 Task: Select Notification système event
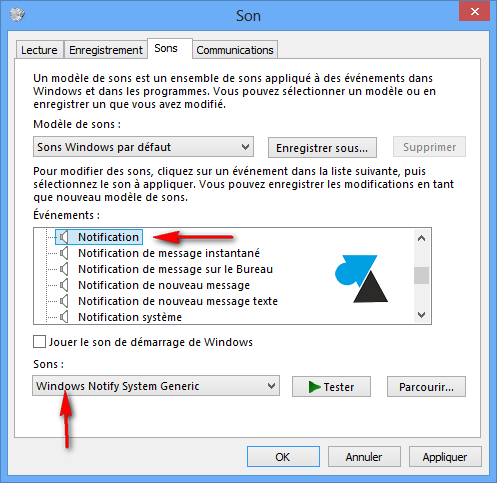pos(130,317)
